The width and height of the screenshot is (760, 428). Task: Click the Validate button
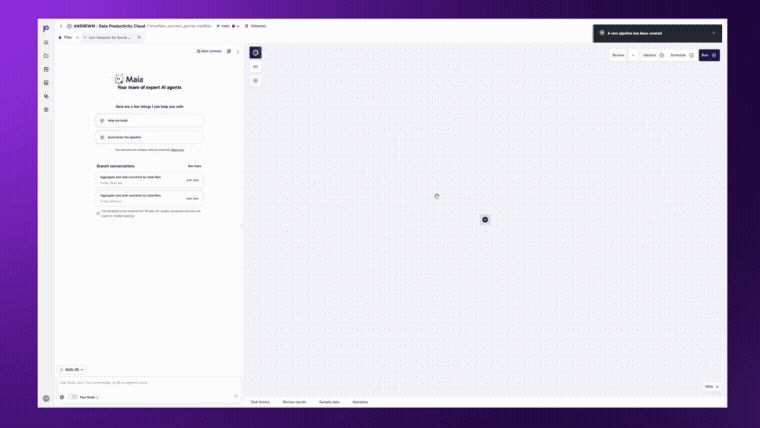coord(653,55)
